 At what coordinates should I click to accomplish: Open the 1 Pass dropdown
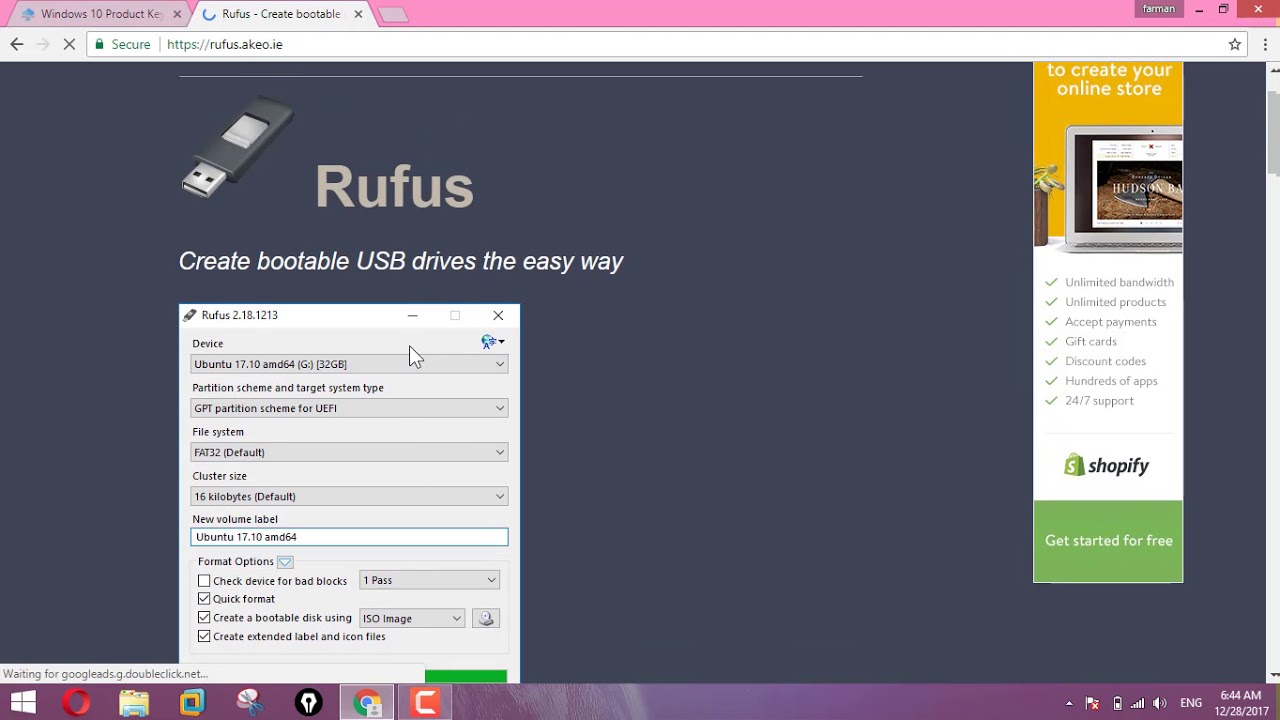pos(429,580)
